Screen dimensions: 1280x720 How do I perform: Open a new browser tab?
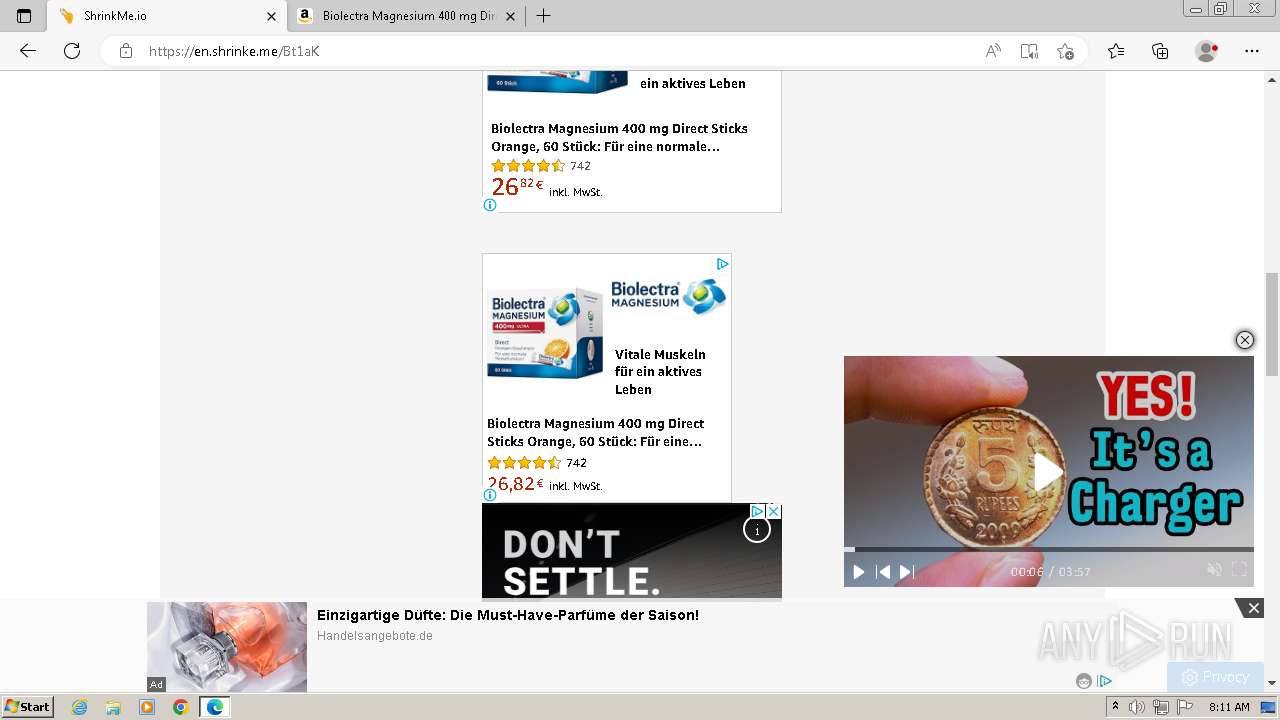(543, 16)
